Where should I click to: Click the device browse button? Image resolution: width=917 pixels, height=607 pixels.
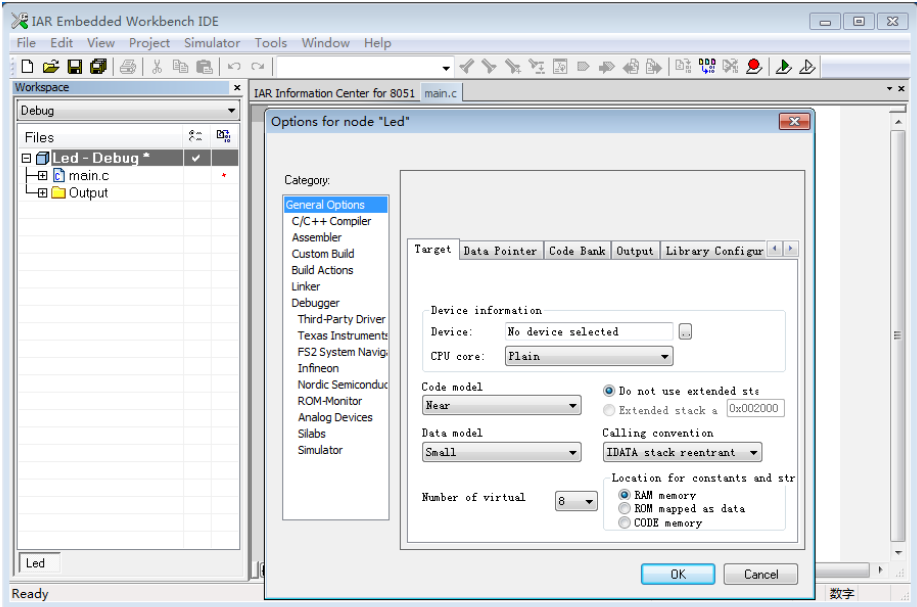pos(685,332)
